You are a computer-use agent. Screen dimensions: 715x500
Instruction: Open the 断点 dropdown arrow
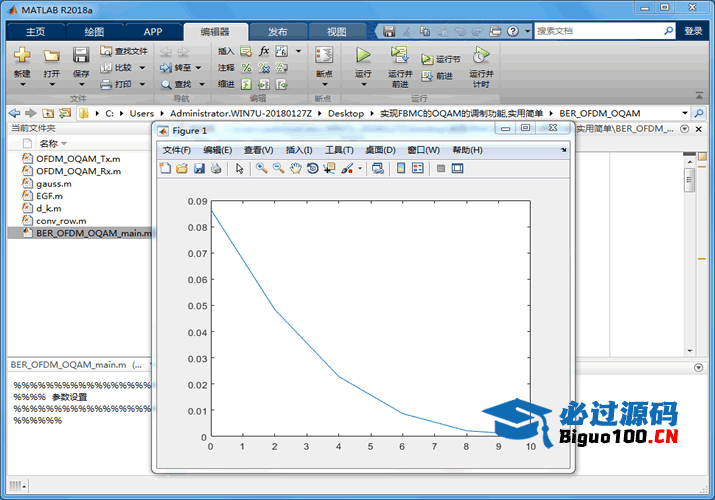point(325,84)
